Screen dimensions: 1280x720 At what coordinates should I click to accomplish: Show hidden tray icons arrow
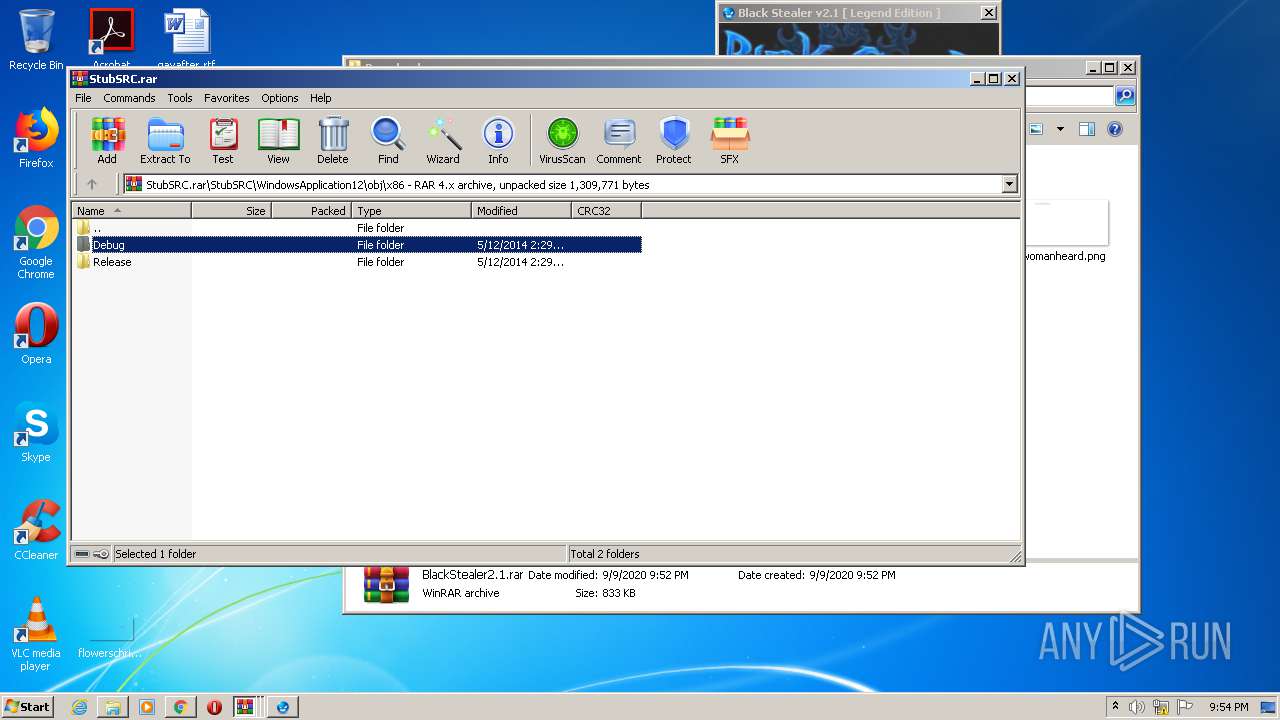coord(1115,707)
